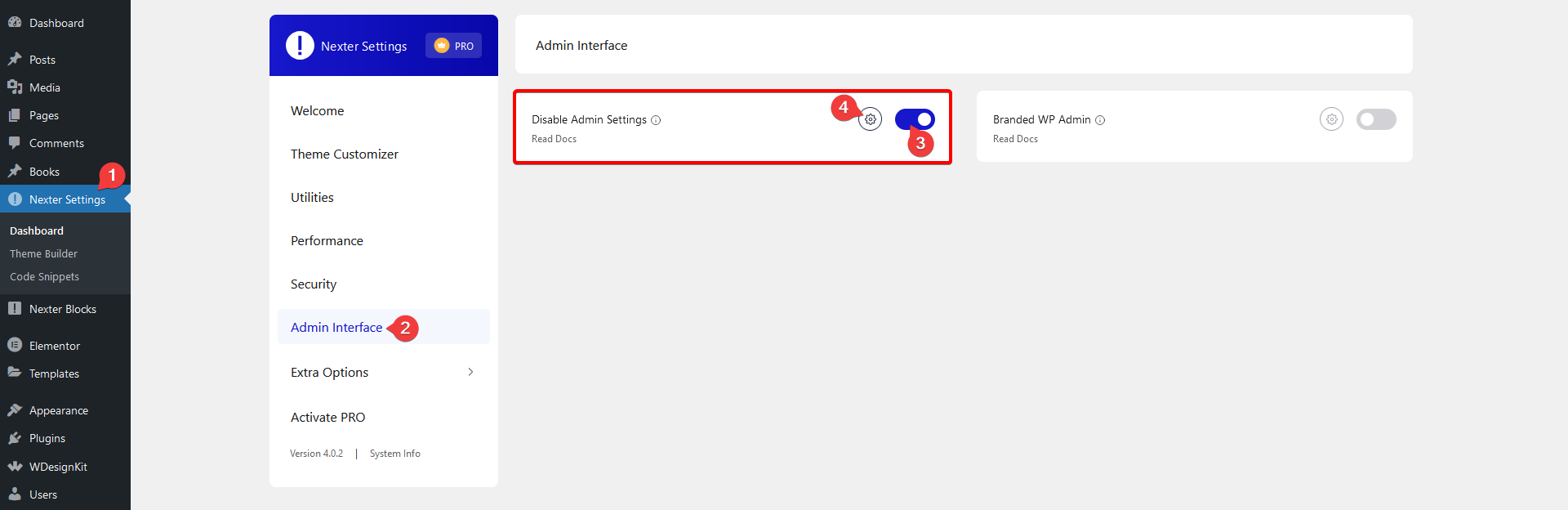Click the Dashboard gauge icon in WP sidebar
The width and height of the screenshot is (1568, 510).
(15, 23)
